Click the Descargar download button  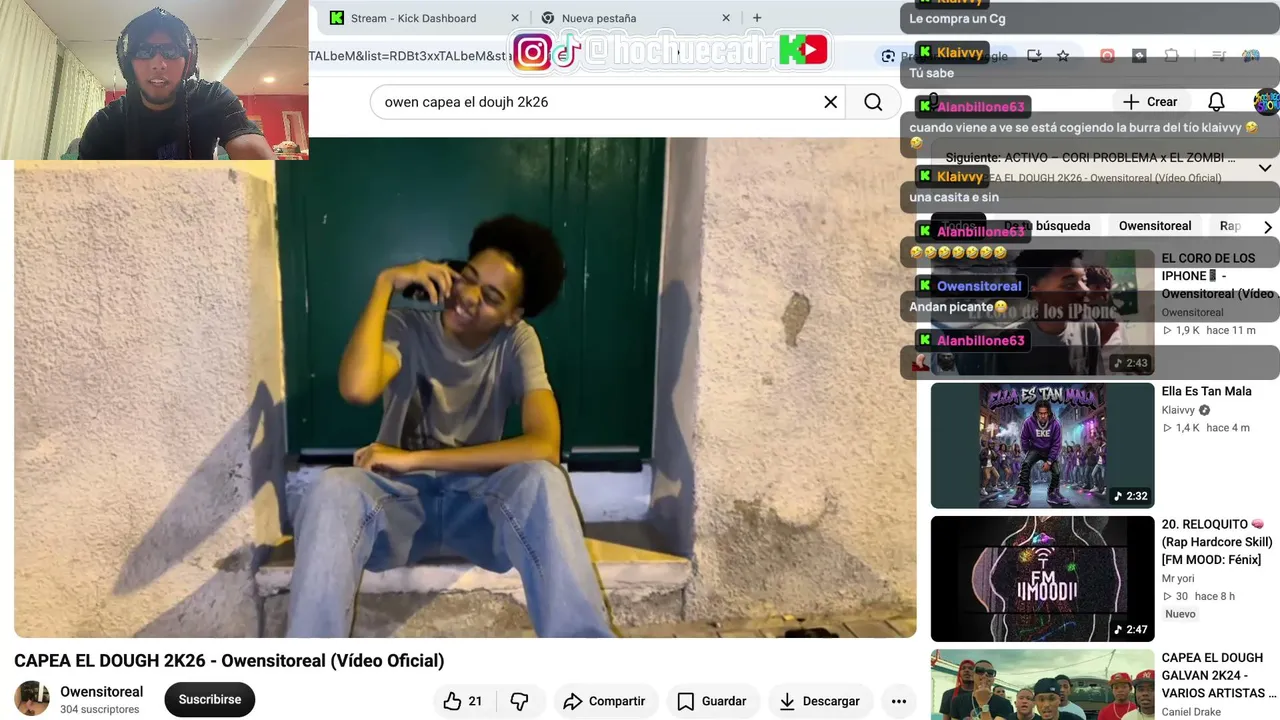click(820, 701)
